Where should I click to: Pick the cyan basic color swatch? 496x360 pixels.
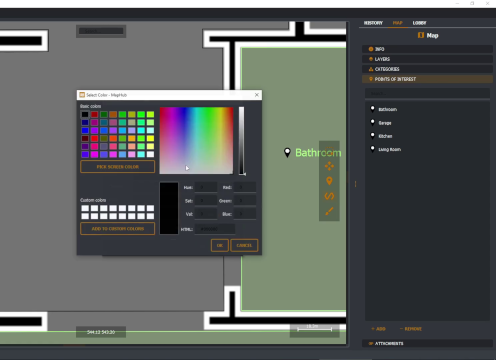click(141, 130)
